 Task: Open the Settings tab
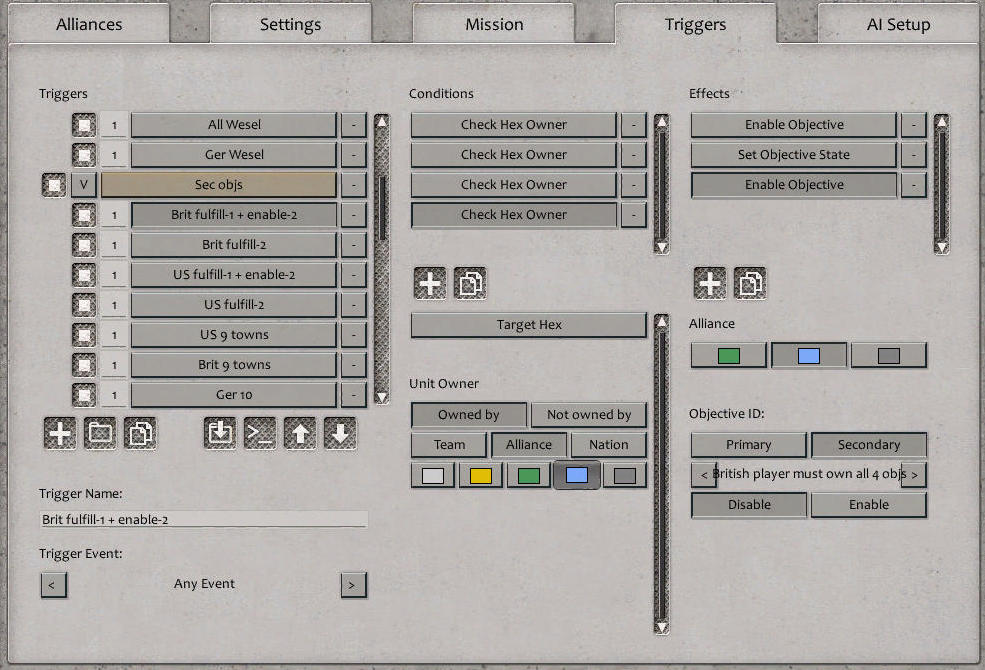click(290, 24)
